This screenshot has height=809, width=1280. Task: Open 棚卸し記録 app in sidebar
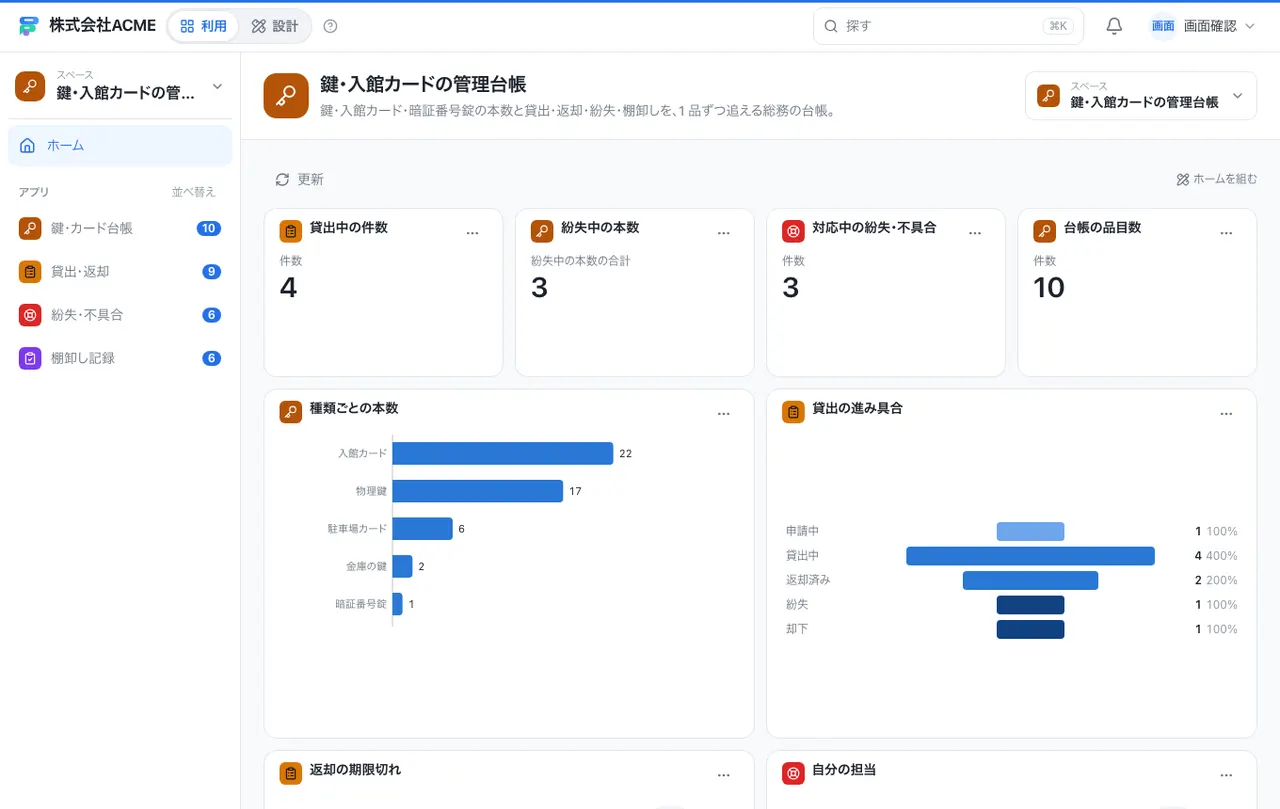click(x=120, y=357)
